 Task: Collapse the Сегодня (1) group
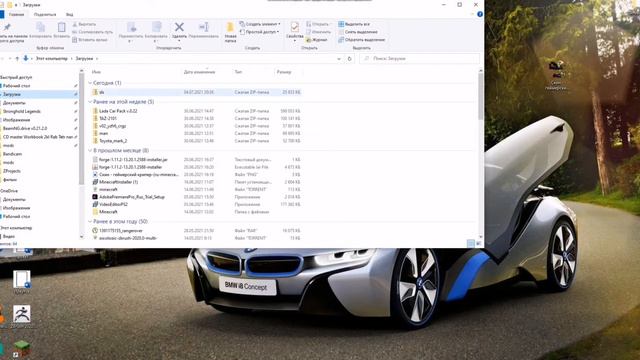point(90,83)
